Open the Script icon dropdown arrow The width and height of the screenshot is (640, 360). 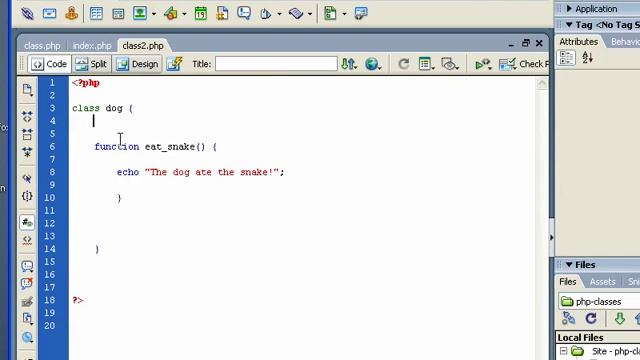(x=310, y=14)
